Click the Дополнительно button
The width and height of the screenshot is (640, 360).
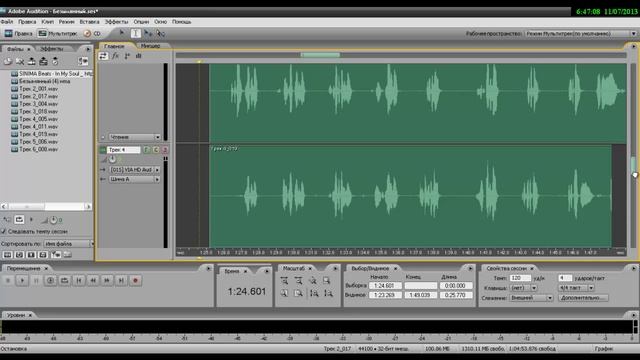click(583, 298)
